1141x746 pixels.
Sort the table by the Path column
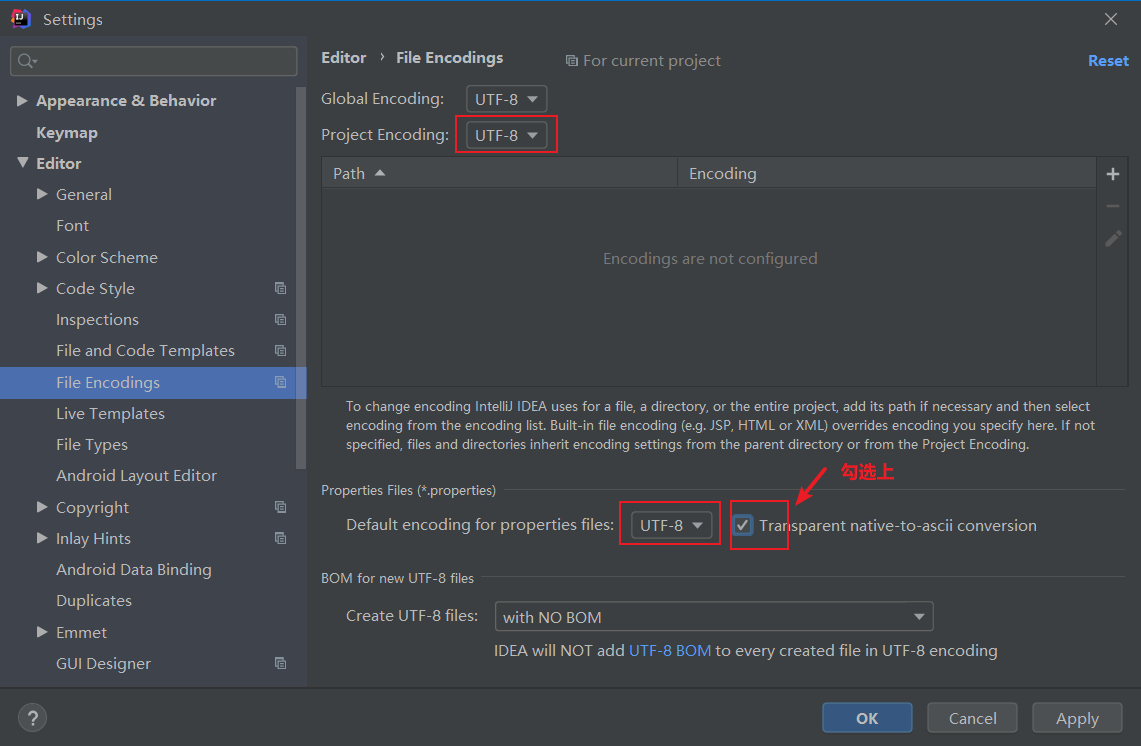pos(348,172)
